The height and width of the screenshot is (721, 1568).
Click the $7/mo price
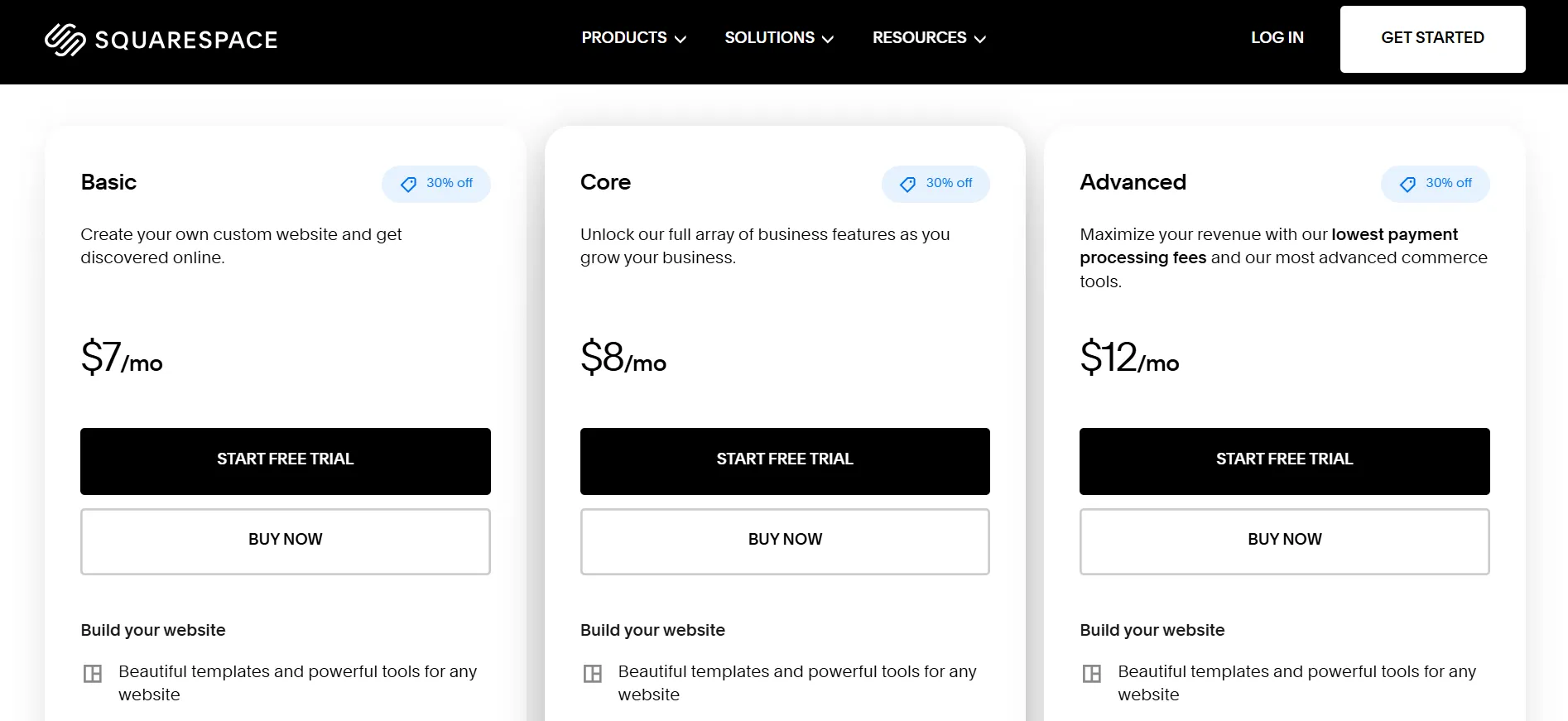(122, 358)
